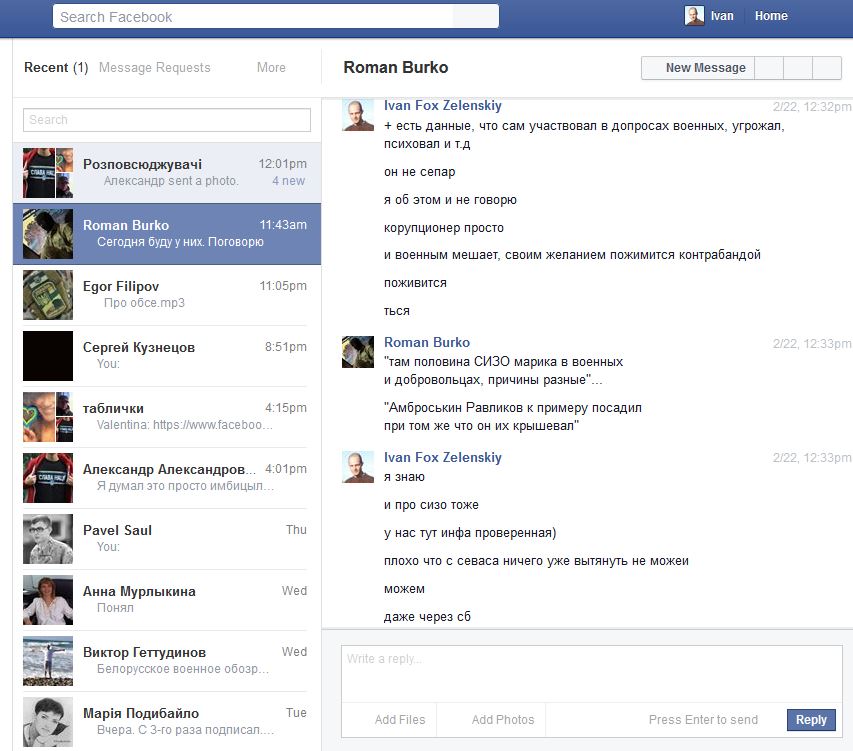Viewport: 853px width, 751px height.
Task: Expand the More dropdown in messages header
Action: [271, 68]
